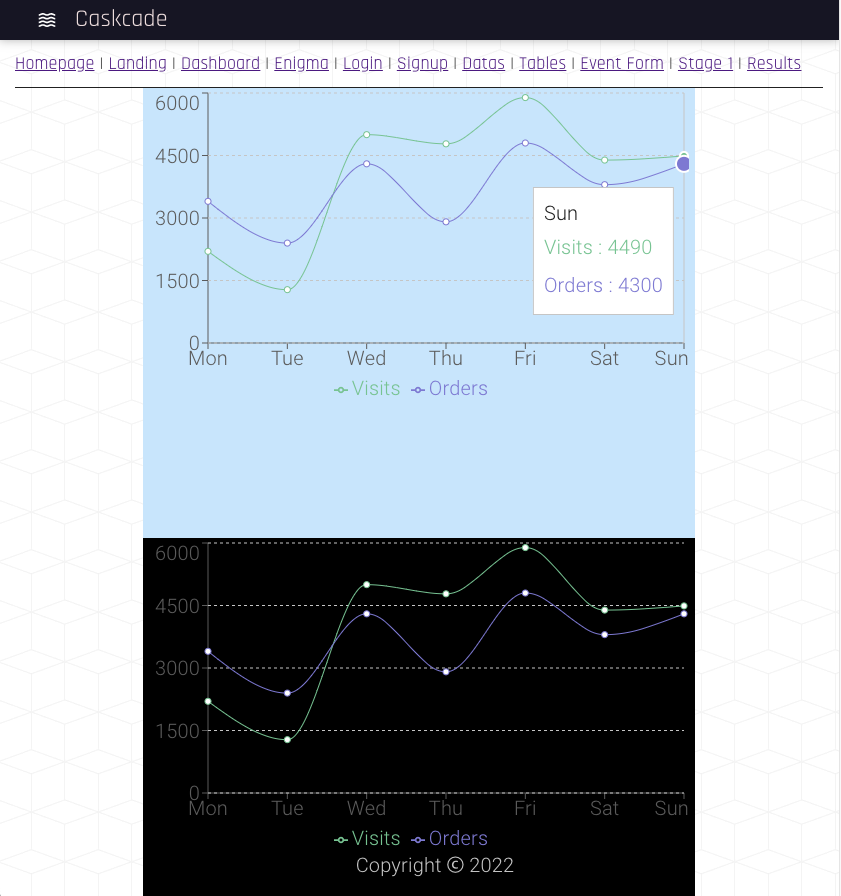The width and height of the screenshot is (841, 896).
Task: Go to the Landing page link
Action: coord(138,63)
